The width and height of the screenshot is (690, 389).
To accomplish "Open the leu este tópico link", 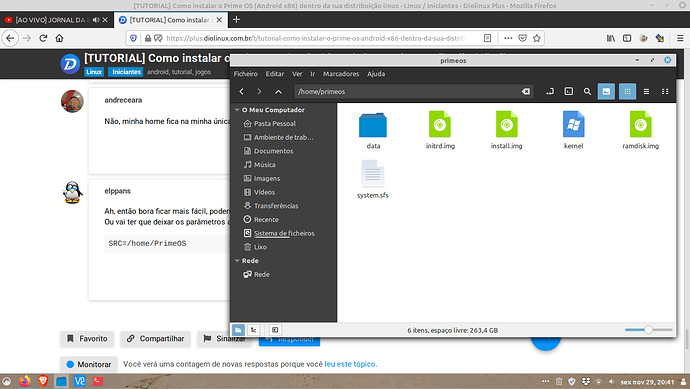I will click(x=350, y=364).
